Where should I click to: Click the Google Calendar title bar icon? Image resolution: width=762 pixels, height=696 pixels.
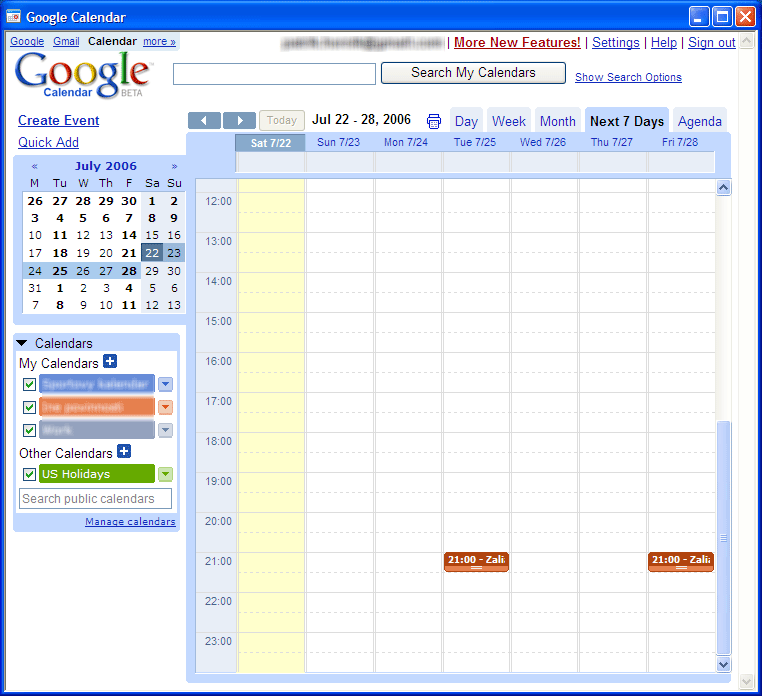point(14,17)
